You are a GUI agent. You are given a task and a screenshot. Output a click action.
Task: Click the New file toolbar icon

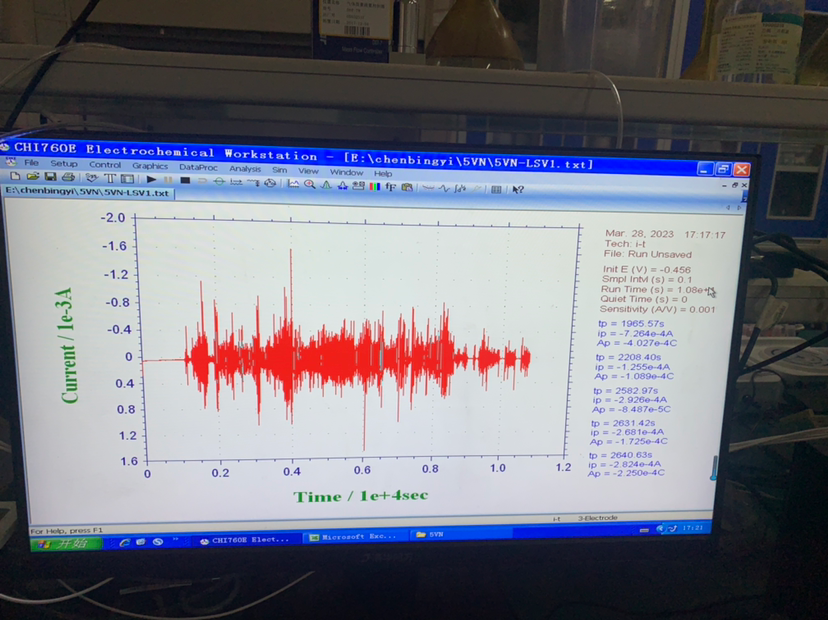pos(15,177)
